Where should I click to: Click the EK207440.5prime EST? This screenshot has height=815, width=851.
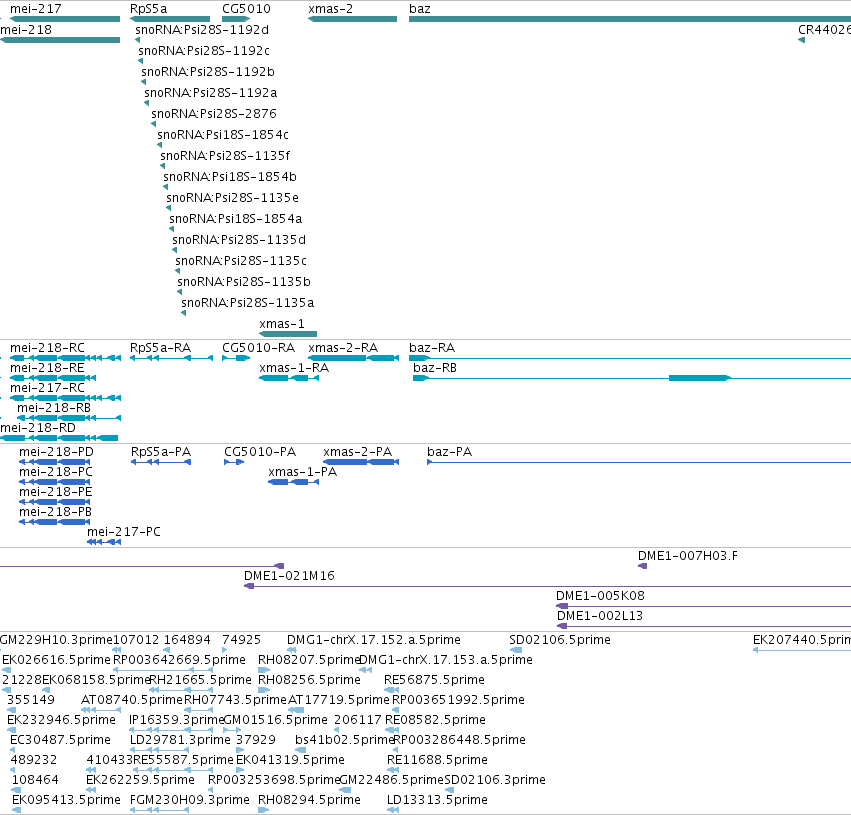click(x=802, y=650)
